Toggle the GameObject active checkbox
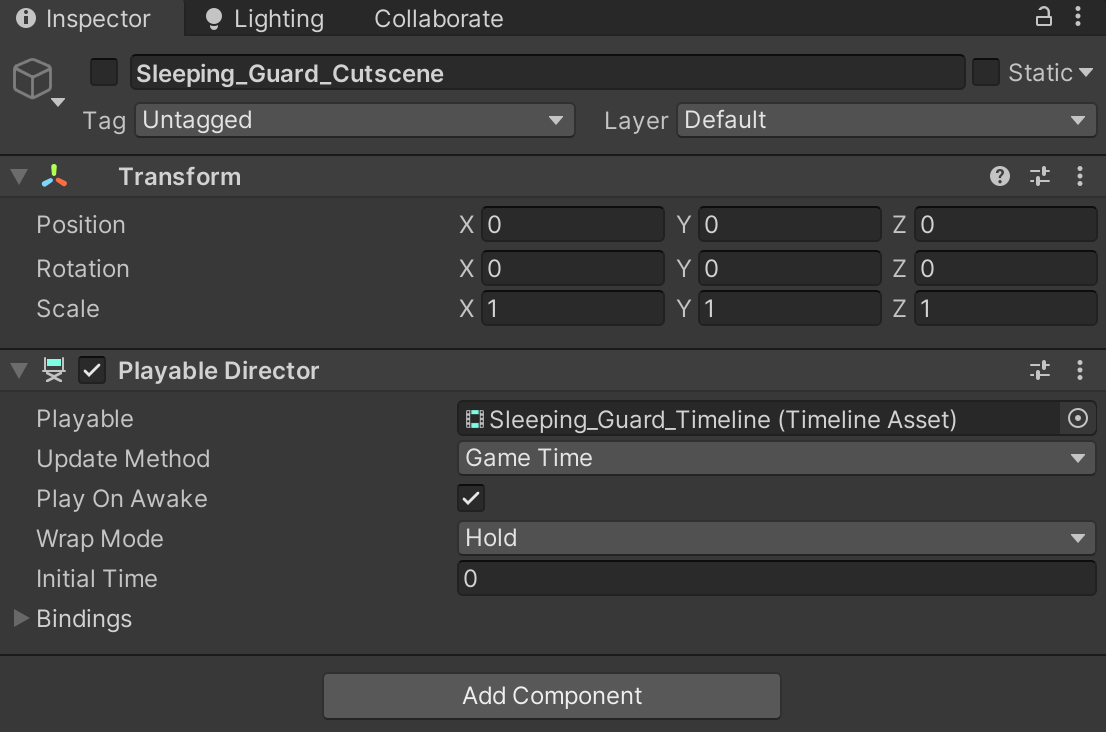This screenshot has width=1106, height=732. (x=104, y=73)
